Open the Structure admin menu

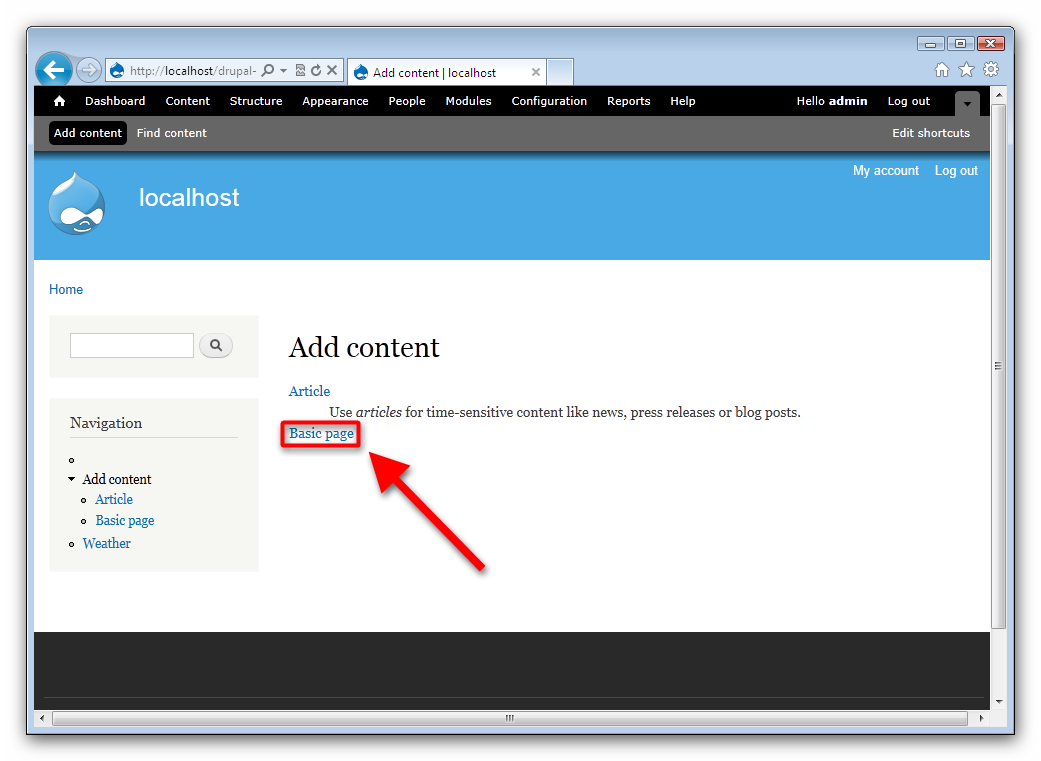(256, 101)
